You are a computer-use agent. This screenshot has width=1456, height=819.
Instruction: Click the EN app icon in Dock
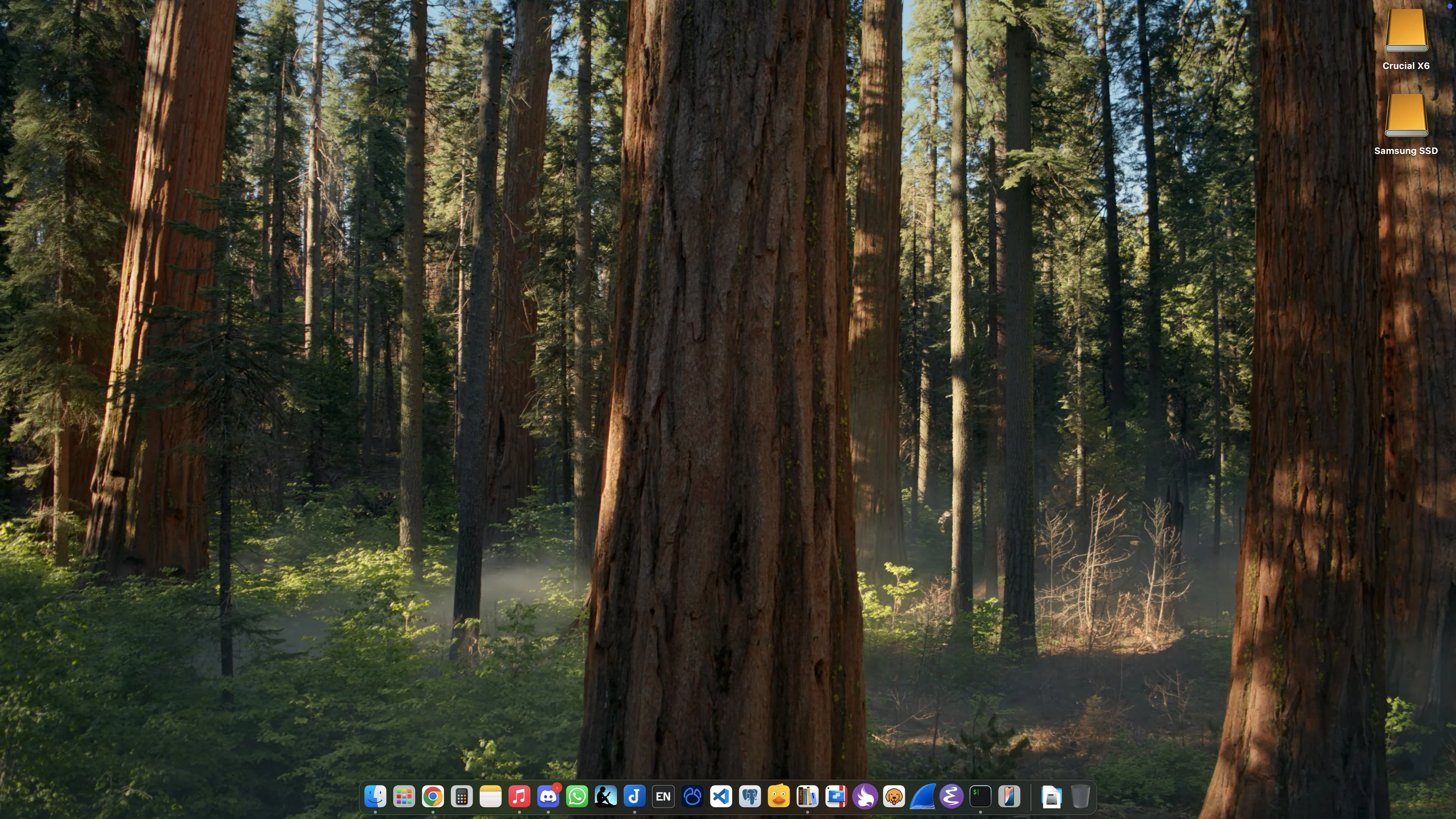pos(664,797)
